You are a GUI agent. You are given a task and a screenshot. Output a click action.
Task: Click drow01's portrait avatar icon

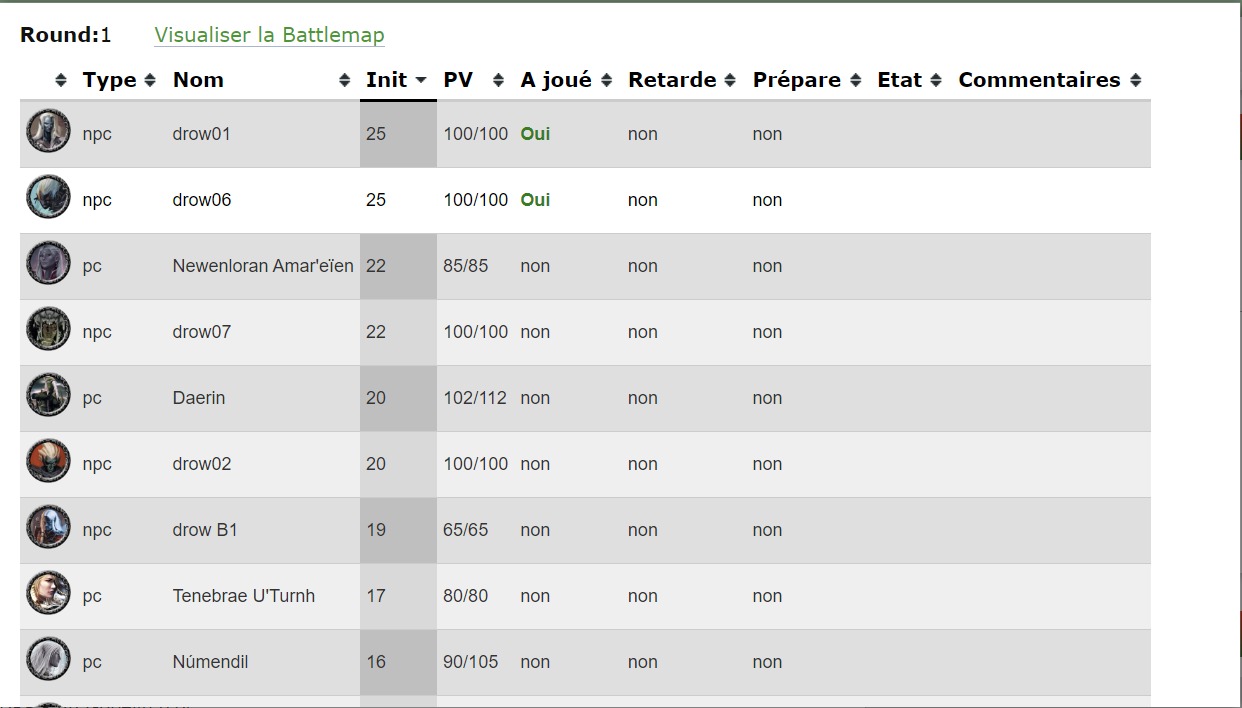(x=48, y=132)
